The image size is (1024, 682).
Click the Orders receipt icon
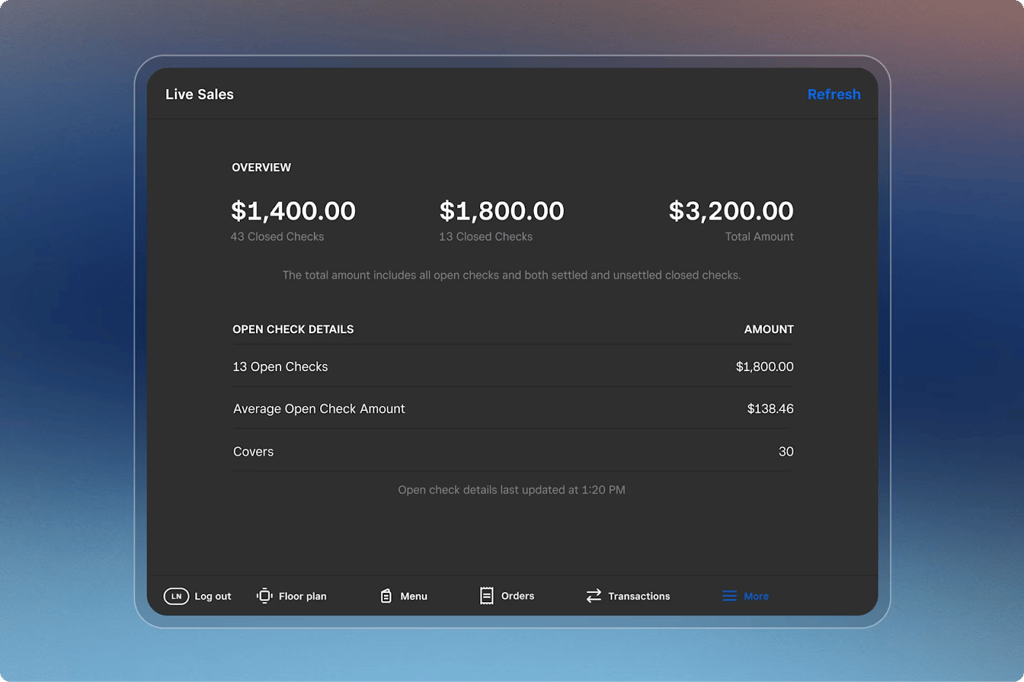pyautogui.click(x=486, y=596)
